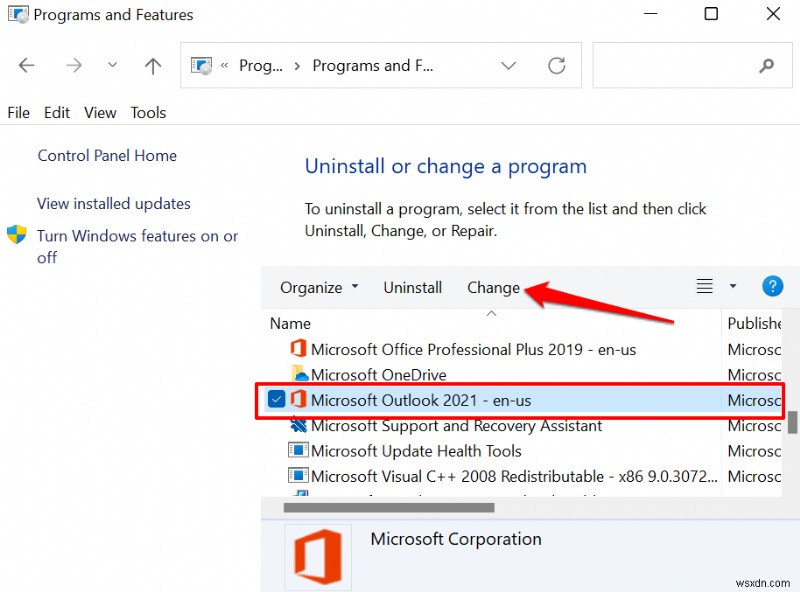This screenshot has height=592, width=800.
Task: Open the View menu
Action: tap(99, 112)
